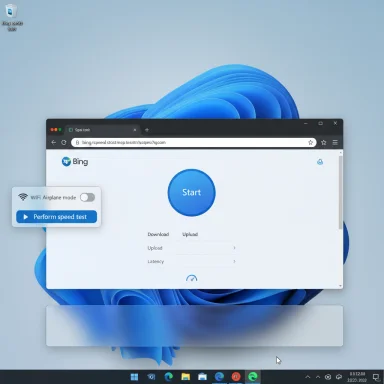Image resolution: width=384 pixels, height=384 pixels.
Task: Open the Microsoft Store taskbar icon
Action: [x=202, y=377]
